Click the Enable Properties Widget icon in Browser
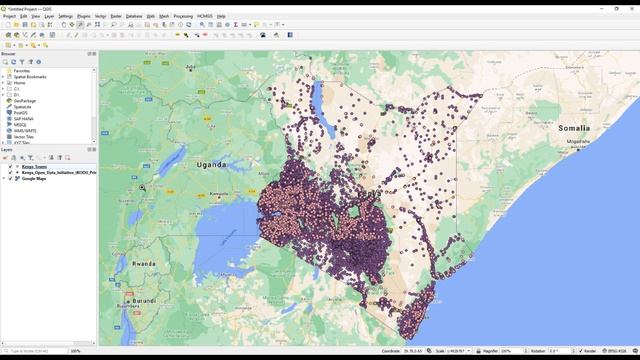This screenshot has width=640, height=360. (39, 62)
